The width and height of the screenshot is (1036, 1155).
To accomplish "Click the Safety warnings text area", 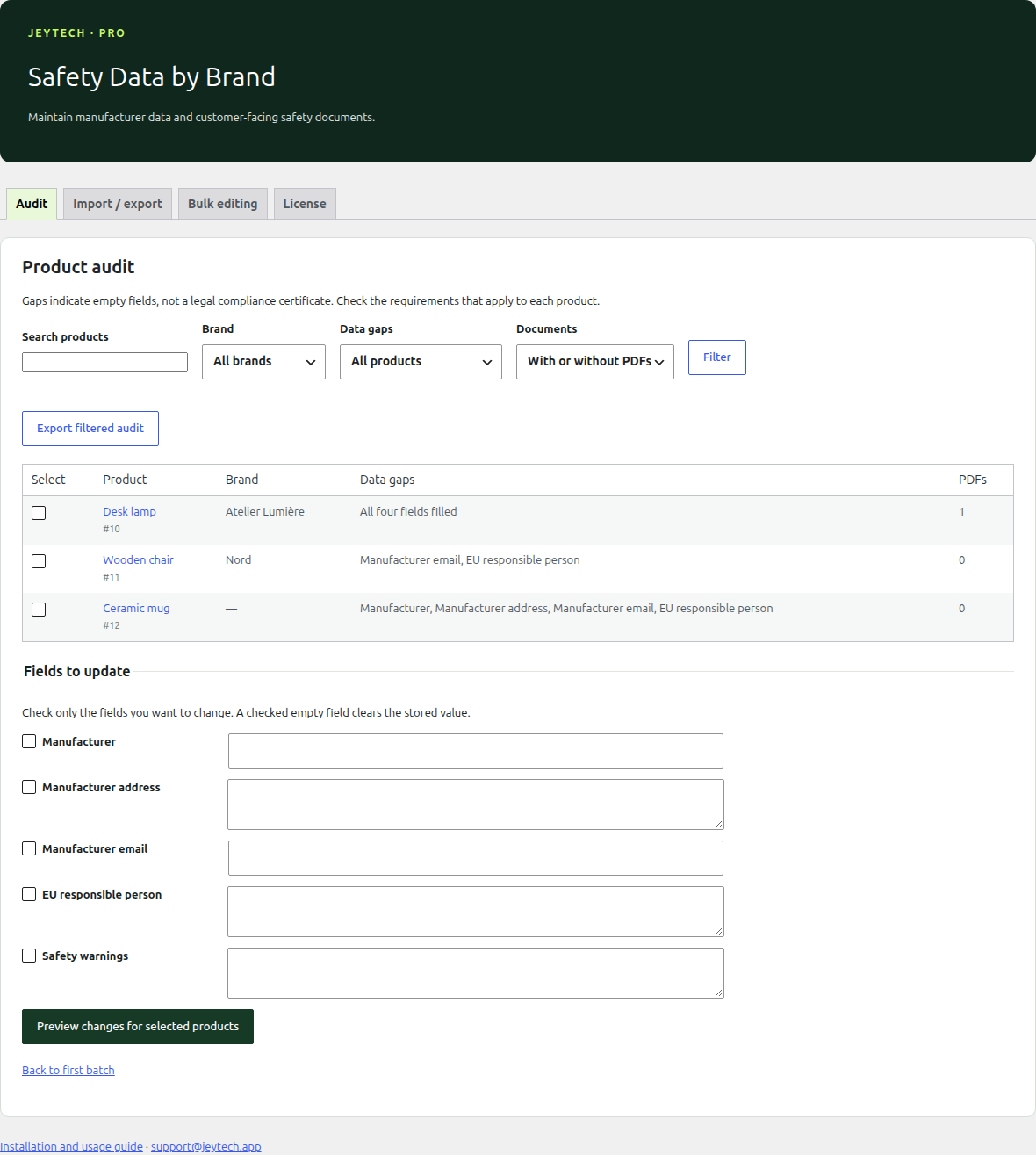I will pos(476,973).
